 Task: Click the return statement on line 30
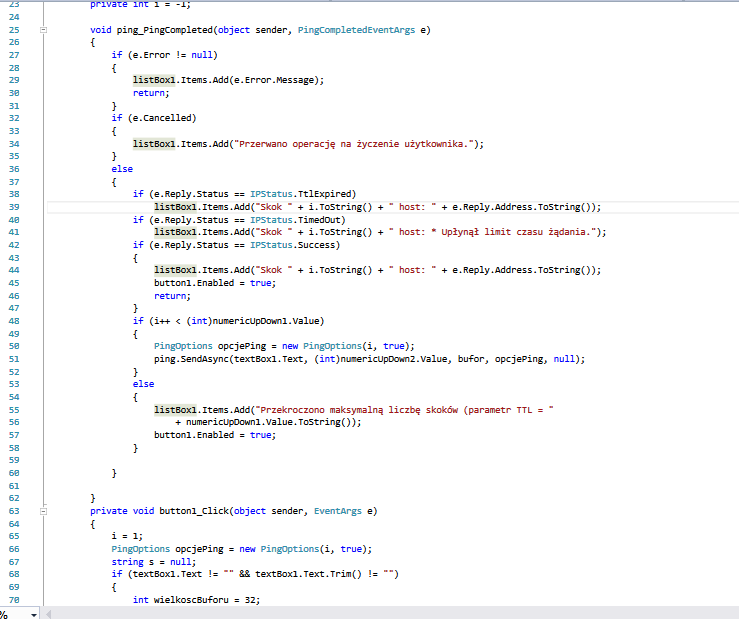click(x=151, y=93)
